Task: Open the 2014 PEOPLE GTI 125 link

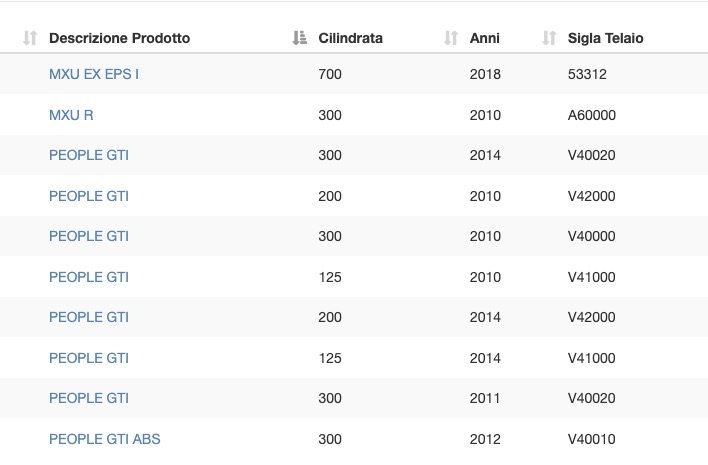Action: (x=89, y=358)
